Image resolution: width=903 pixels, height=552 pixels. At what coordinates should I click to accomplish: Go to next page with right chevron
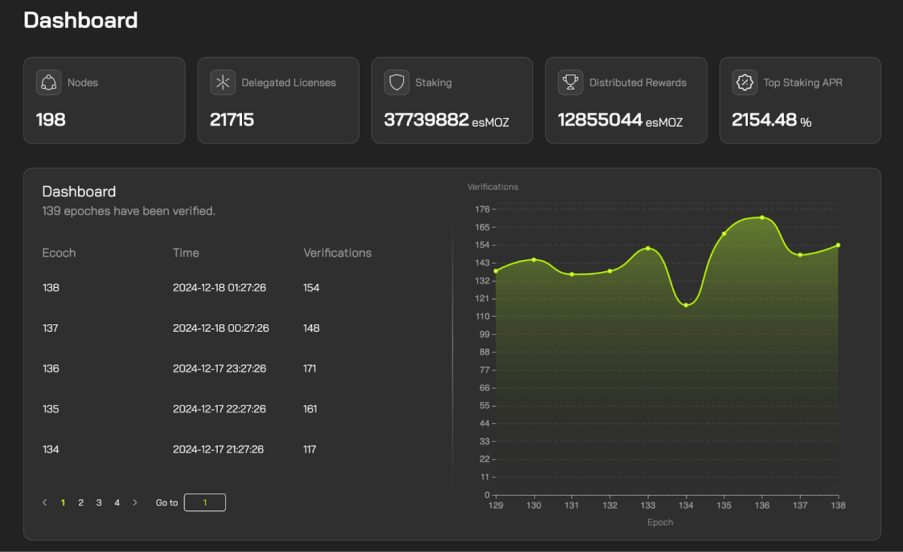135,503
